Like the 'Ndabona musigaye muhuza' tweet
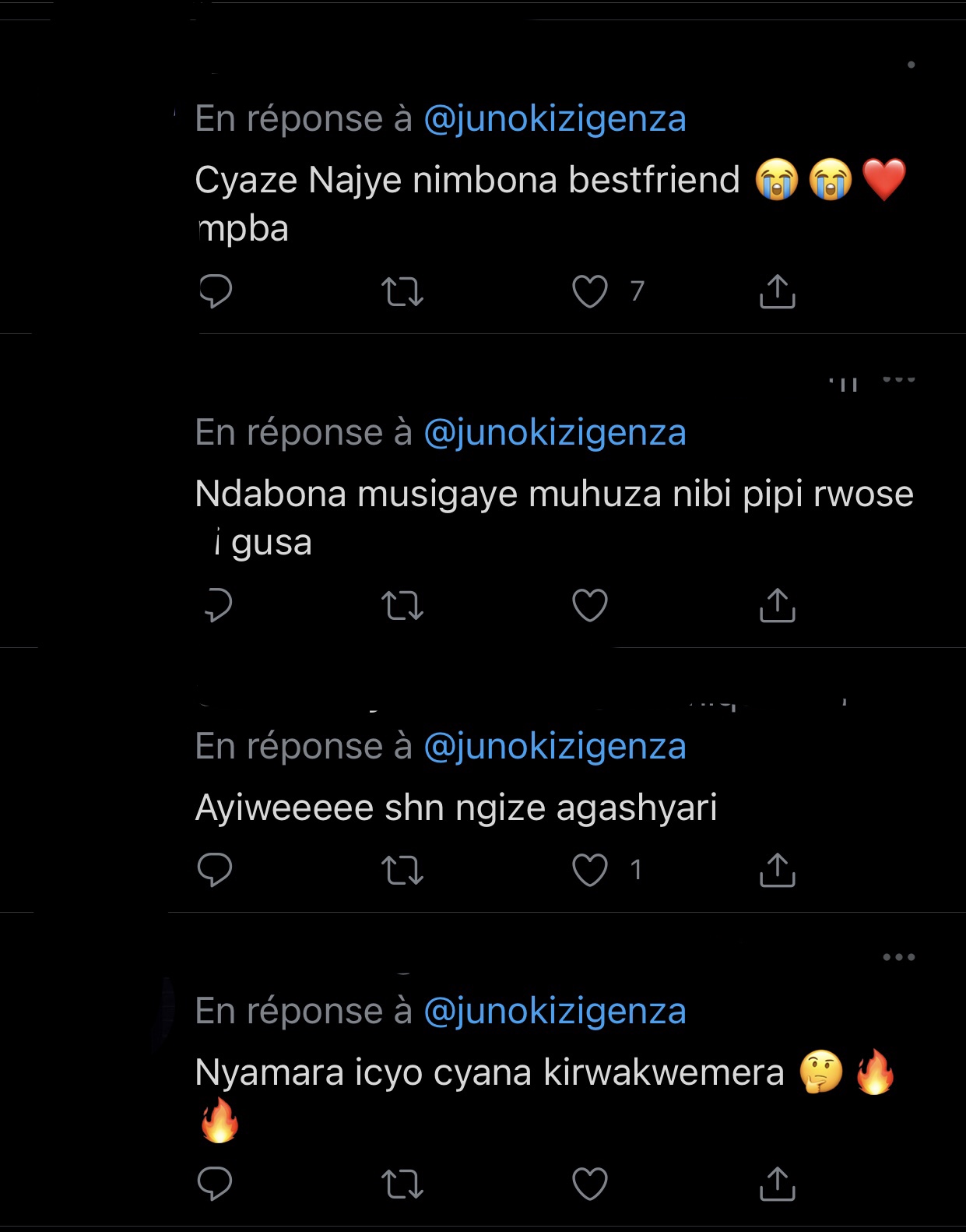The height and width of the screenshot is (1232, 966). (x=590, y=605)
